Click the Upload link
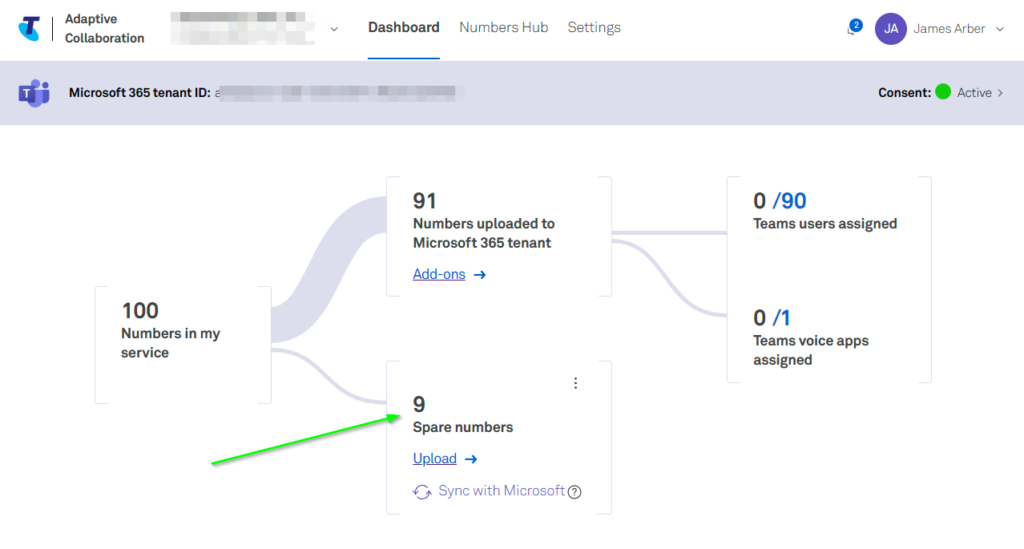The height and width of the screenshot is (549, 1024). tap(434, 459)
